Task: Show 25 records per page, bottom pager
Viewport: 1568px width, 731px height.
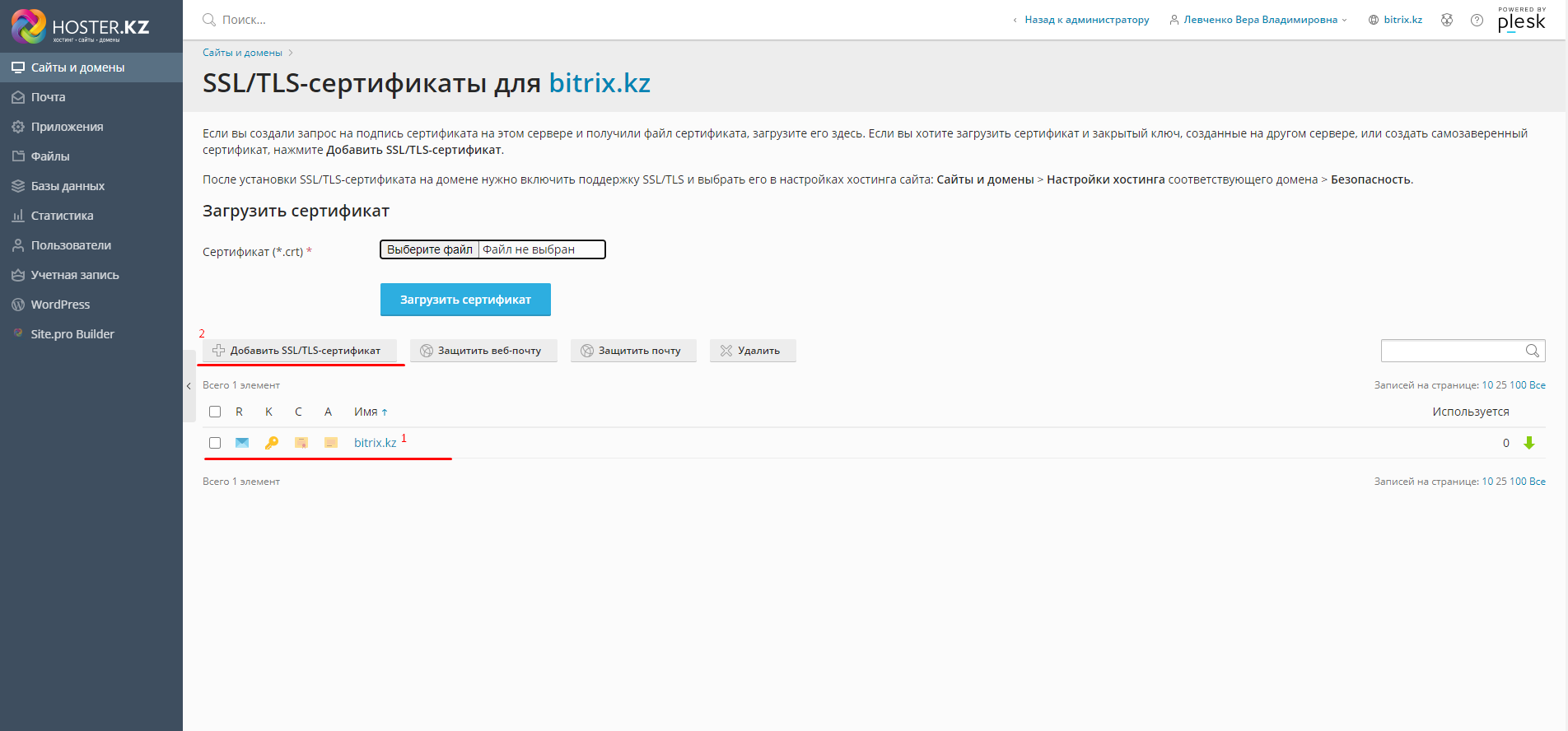Action: tap(1501, 482)
